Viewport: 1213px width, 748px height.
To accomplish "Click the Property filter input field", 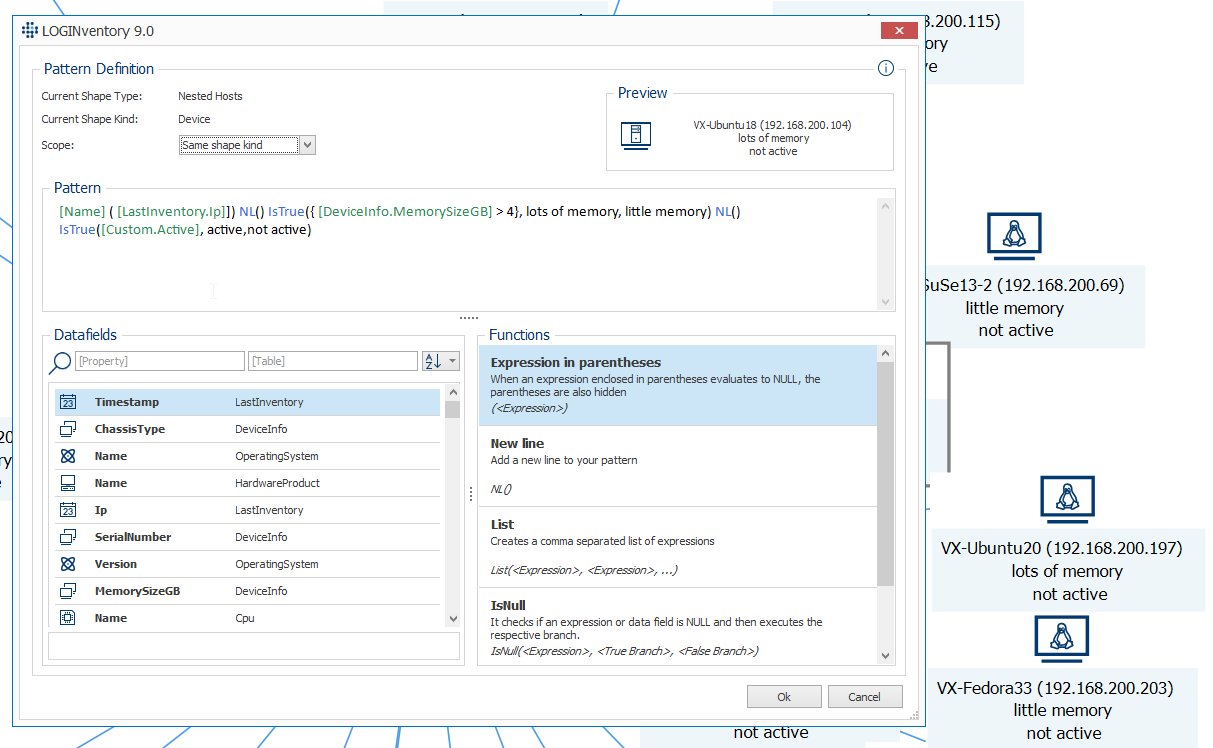I will [160, 361].
